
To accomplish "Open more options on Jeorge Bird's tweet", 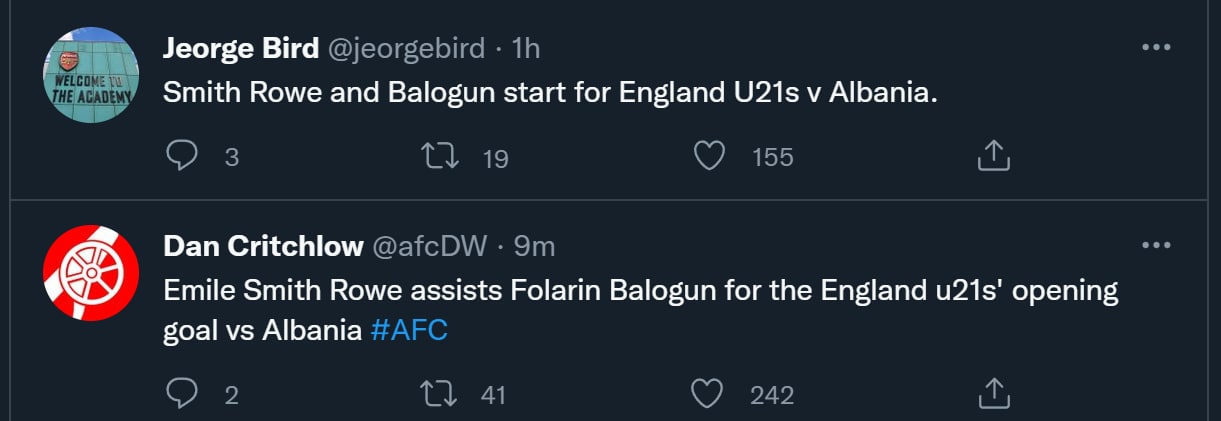I will pos(1156,47).
